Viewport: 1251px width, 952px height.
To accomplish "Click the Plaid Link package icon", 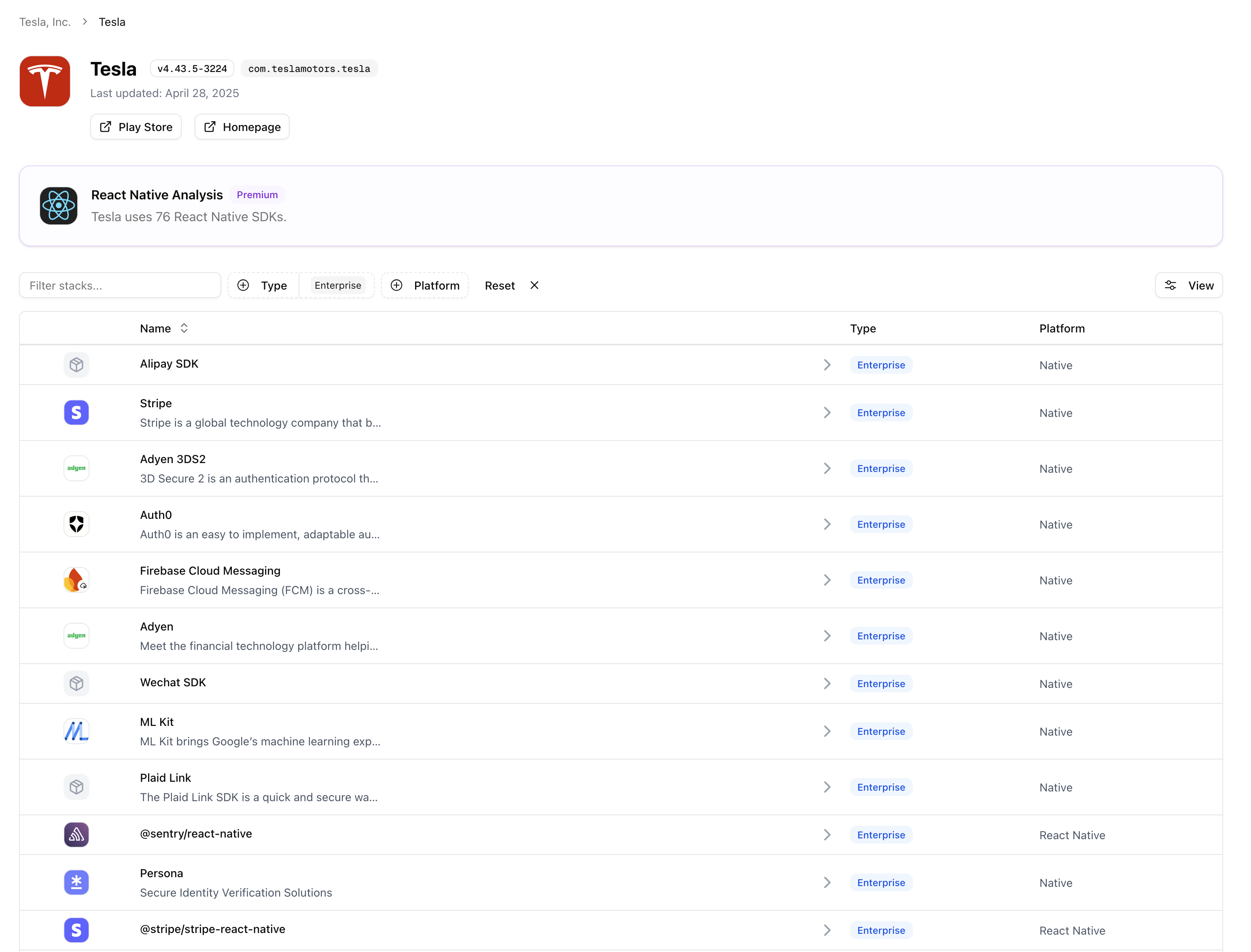I will pyautogui.click(x=76, y=787).
